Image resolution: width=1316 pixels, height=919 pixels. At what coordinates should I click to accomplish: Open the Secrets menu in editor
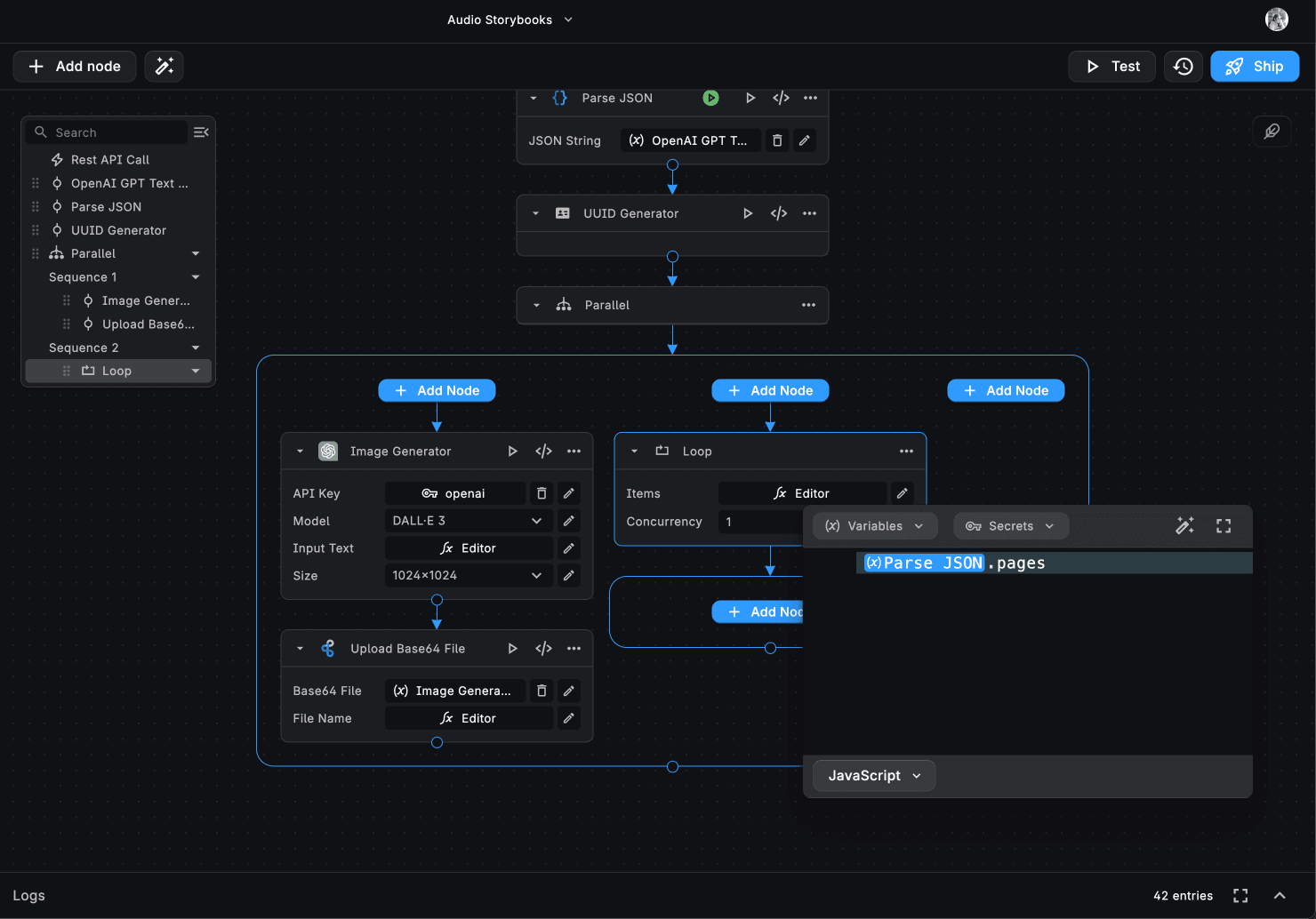(1010, 526)
